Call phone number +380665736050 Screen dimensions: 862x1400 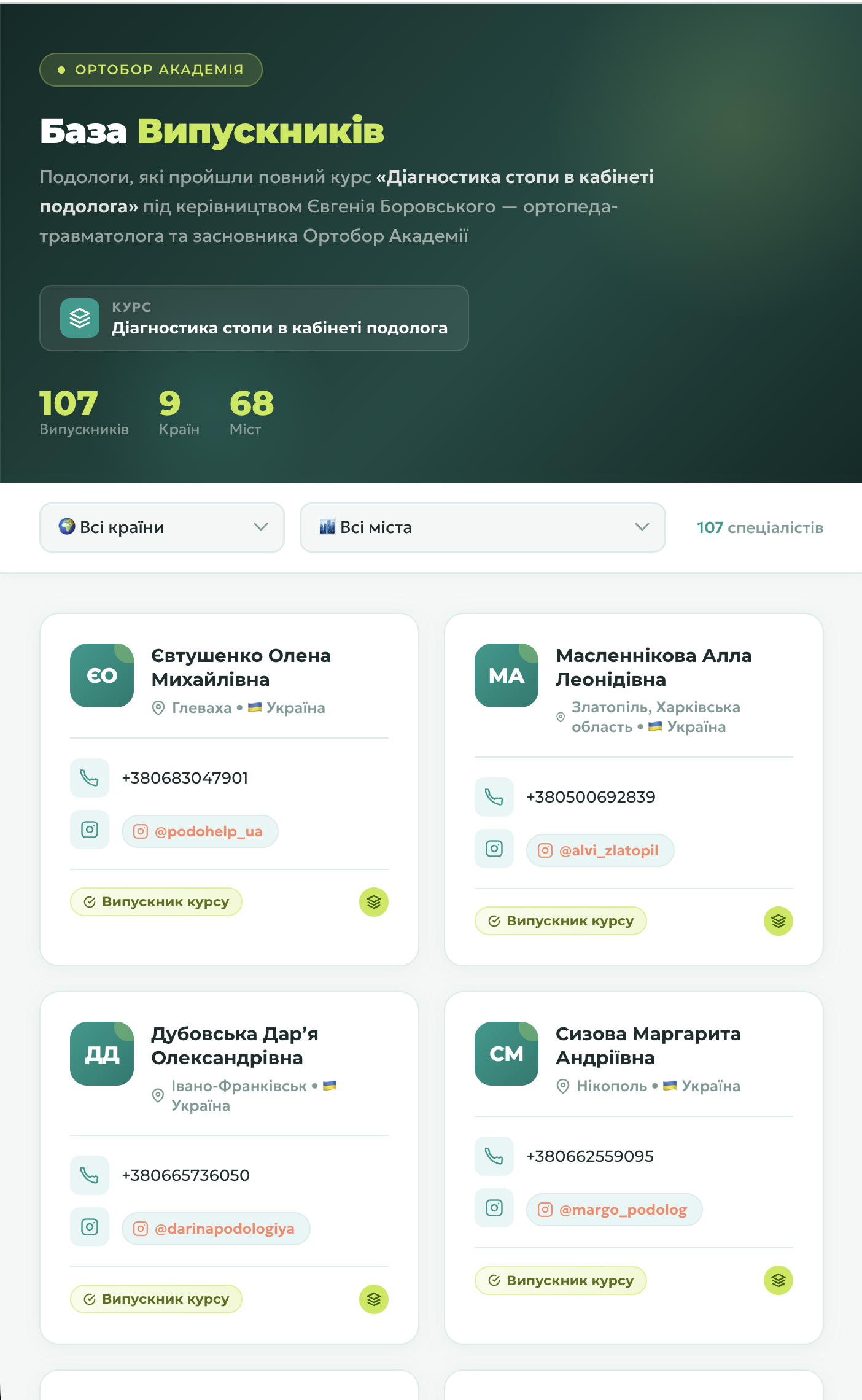185,1175
